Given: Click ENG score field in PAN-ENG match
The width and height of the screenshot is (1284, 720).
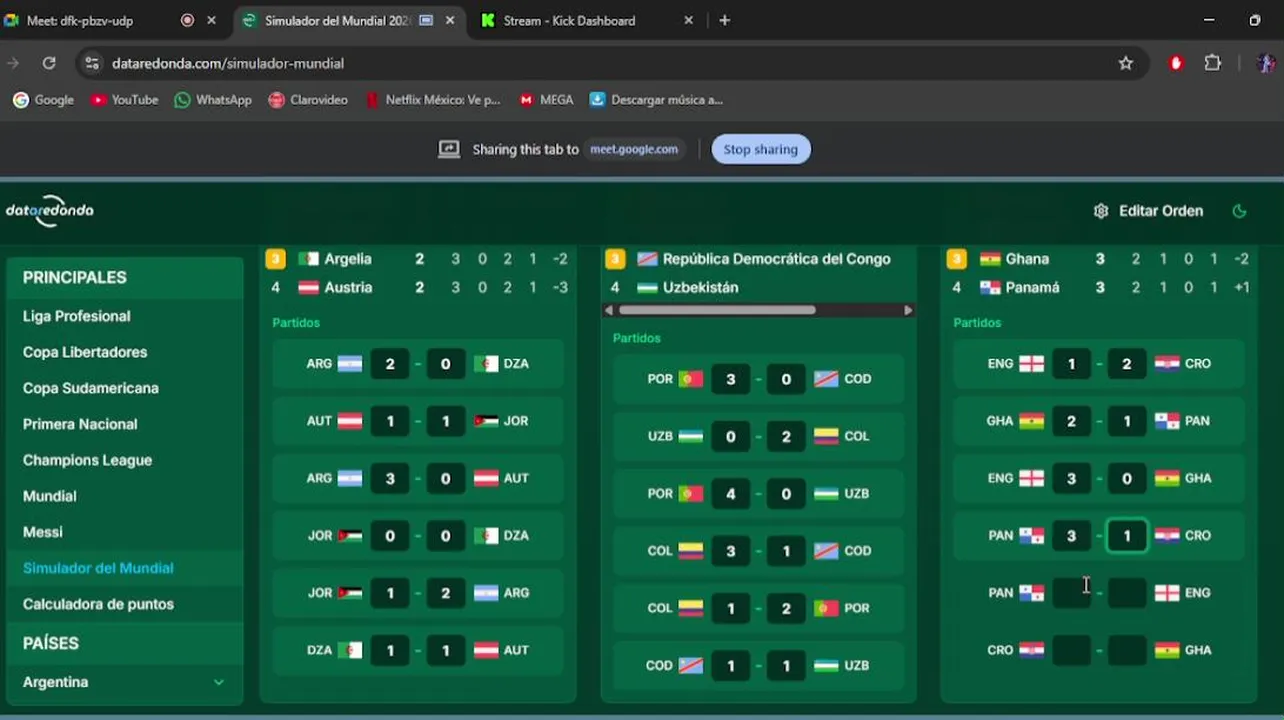Looking at the screenshot, I should click(1127, 593).
